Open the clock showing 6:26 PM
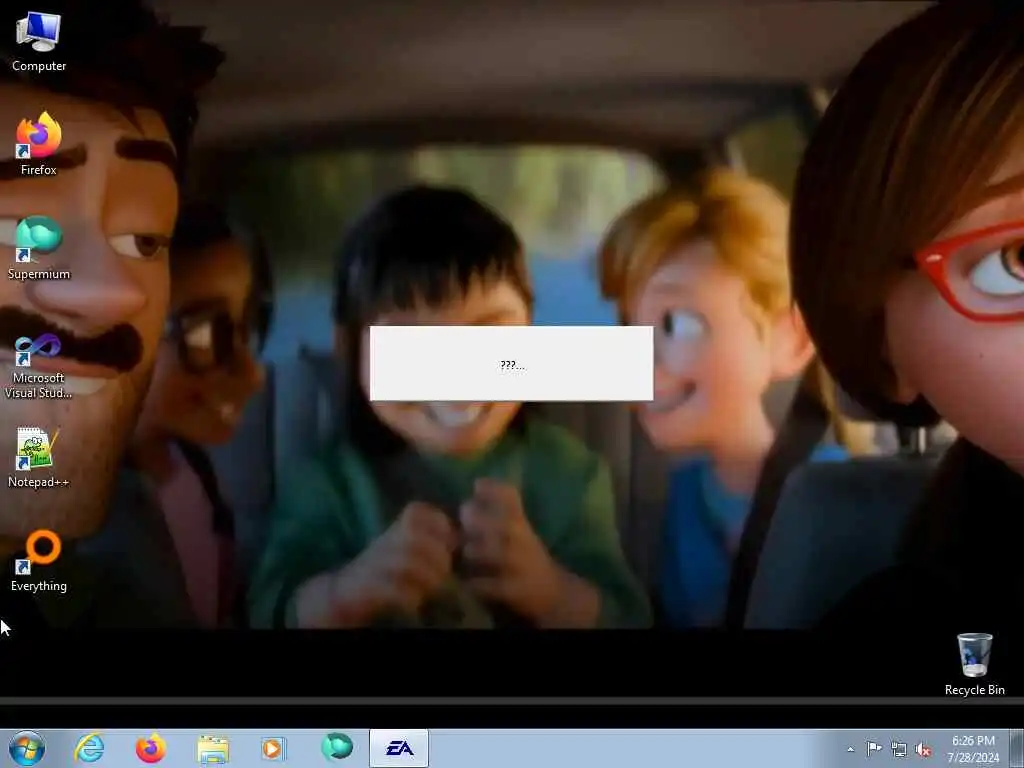Screen dimensions: 1024x768 pos(973,749)
